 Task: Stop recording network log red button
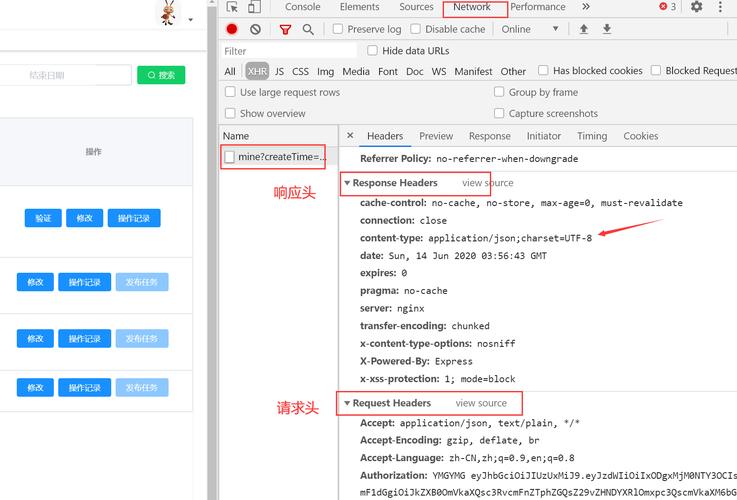232,29
